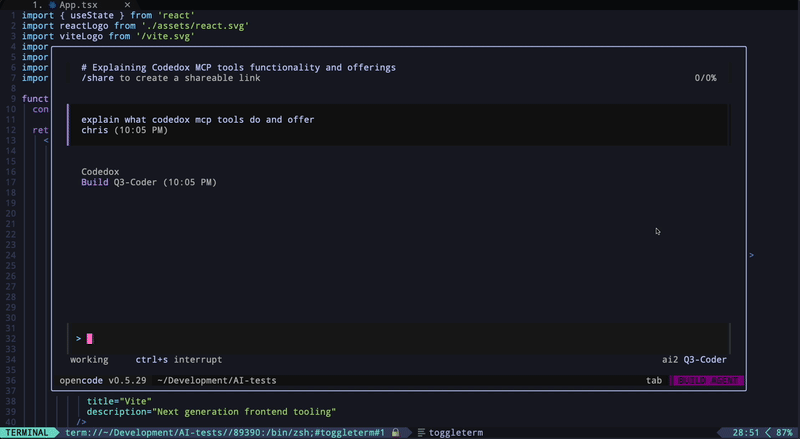Viewport: 800px width, 439px height.
Task: Click 'opencode v0.5.29' version label
Action: point(103,380)
